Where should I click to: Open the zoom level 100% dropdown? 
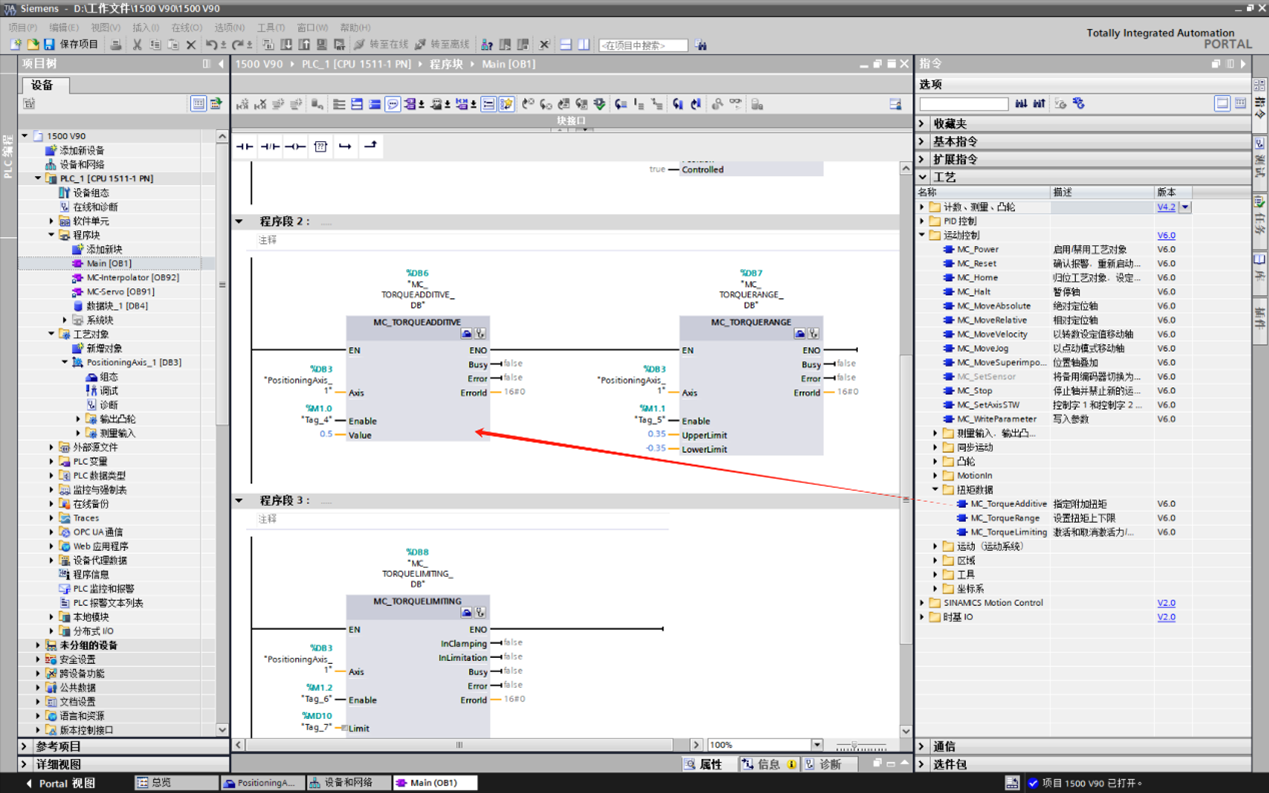(x=817, y=745)
